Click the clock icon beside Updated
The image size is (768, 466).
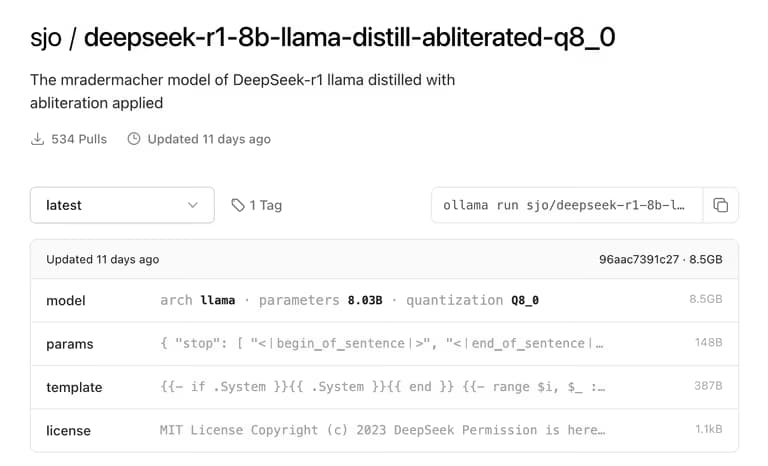[x=134, y=139]
